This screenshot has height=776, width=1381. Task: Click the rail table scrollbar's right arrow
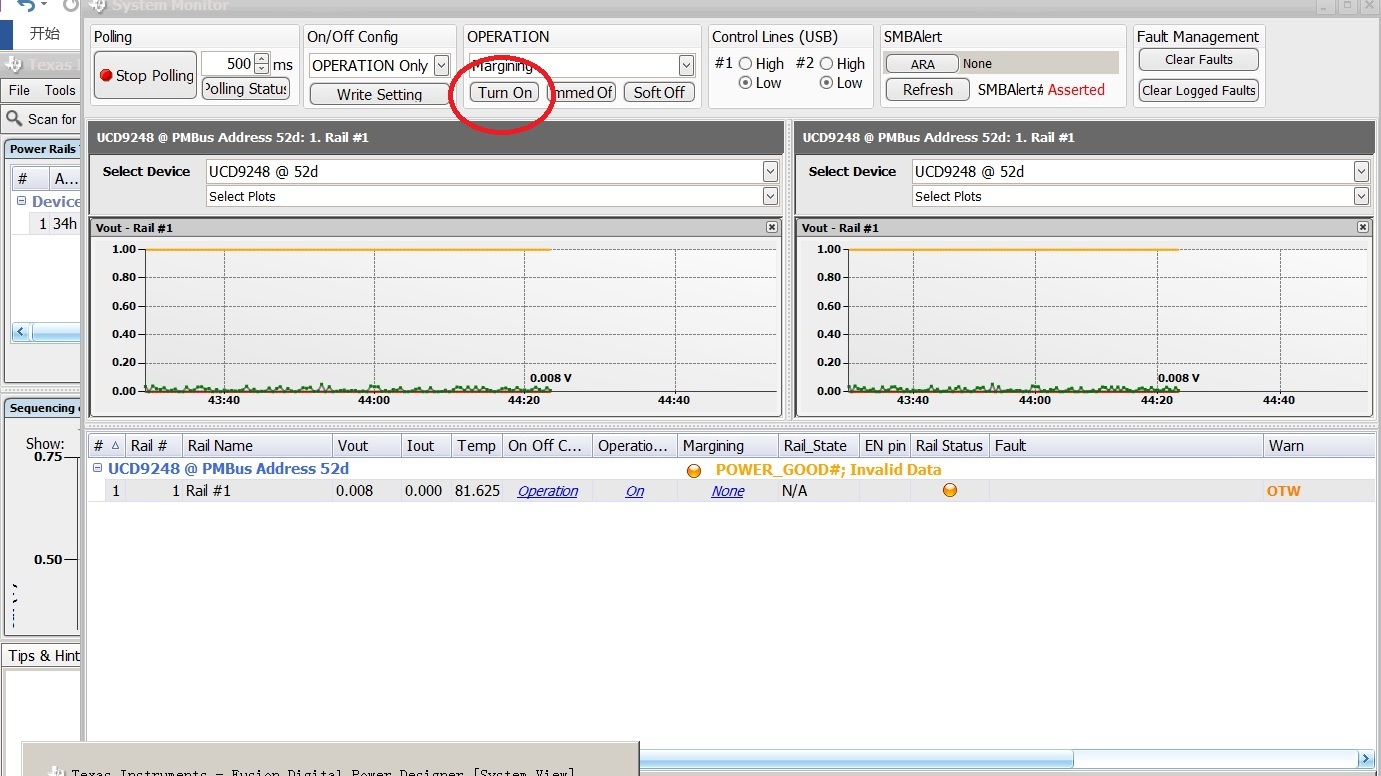coord(1366,760)
